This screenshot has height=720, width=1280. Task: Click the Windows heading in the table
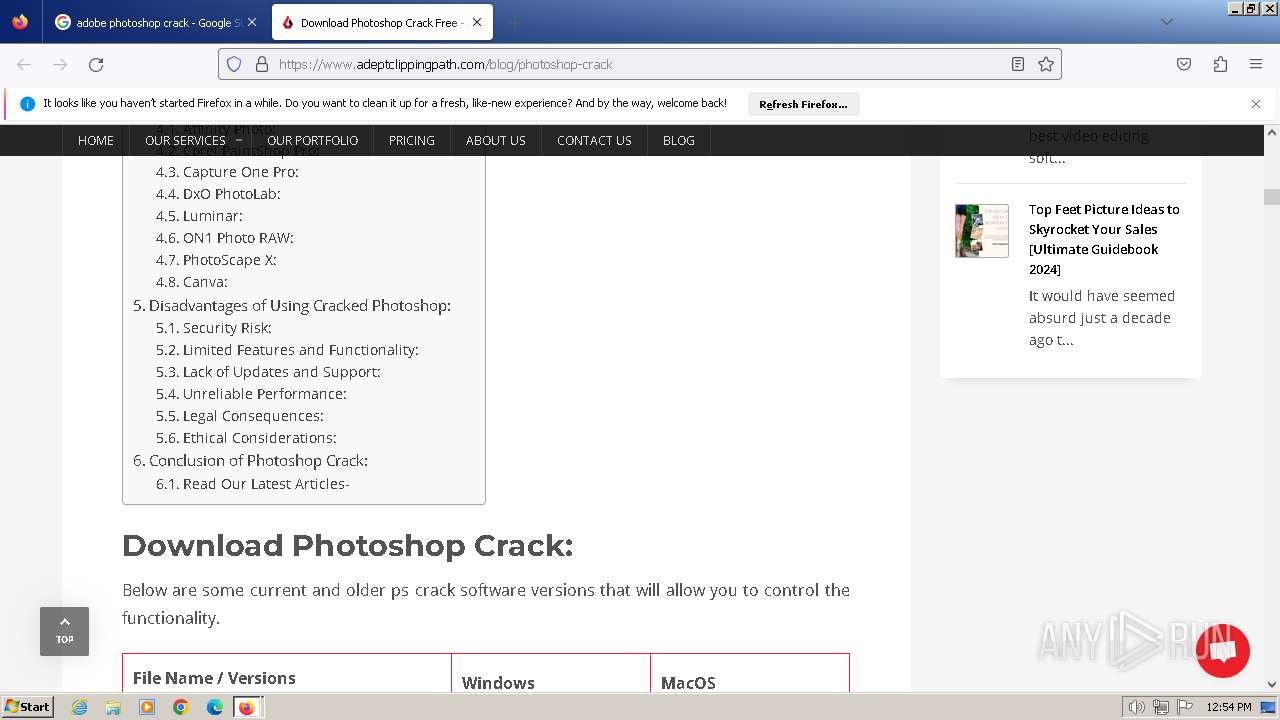(x=498, y=683)
